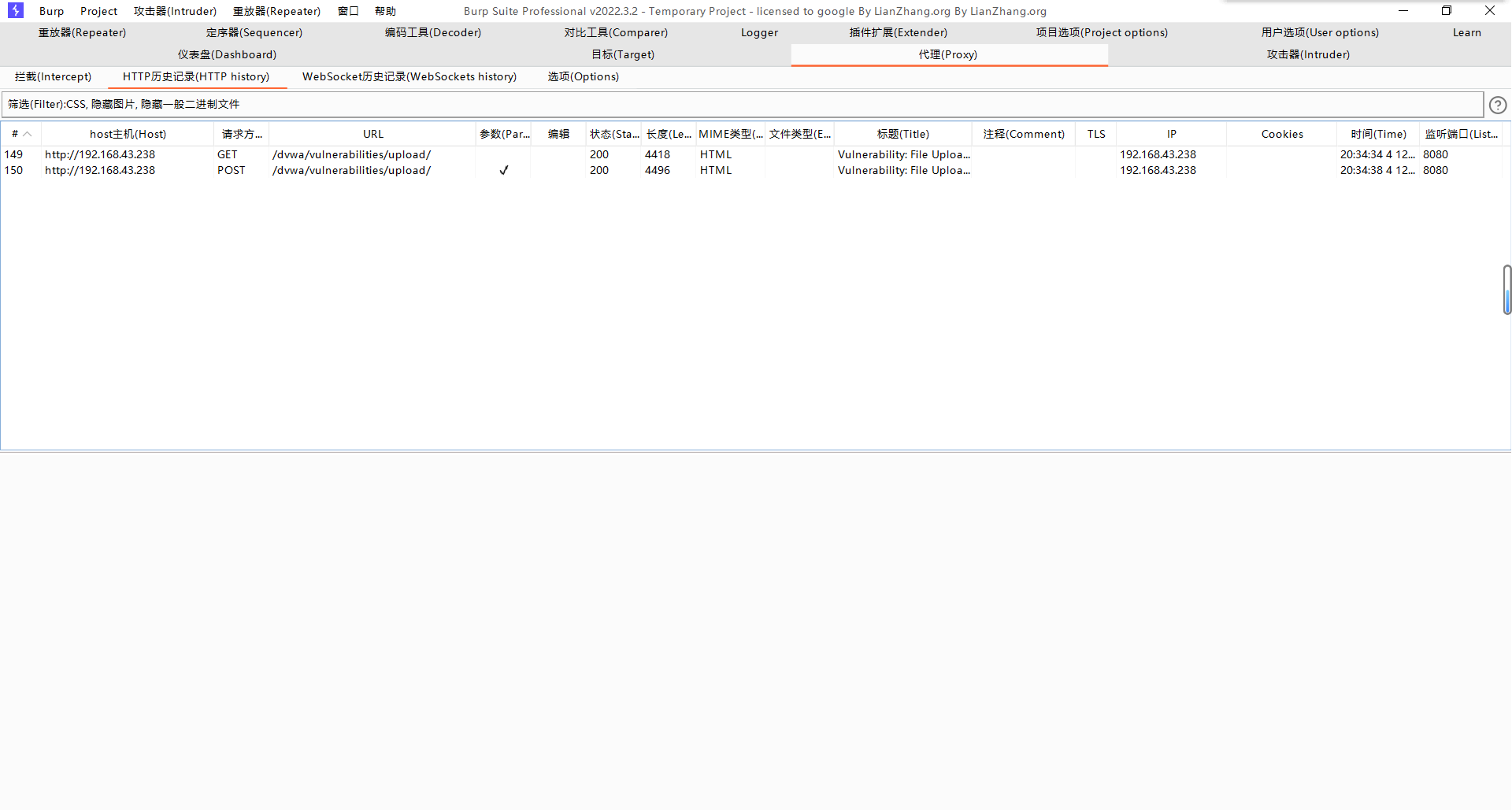Open the 窗口 menu
This screenshot has height=811, width=1512.
coord(348,11)
